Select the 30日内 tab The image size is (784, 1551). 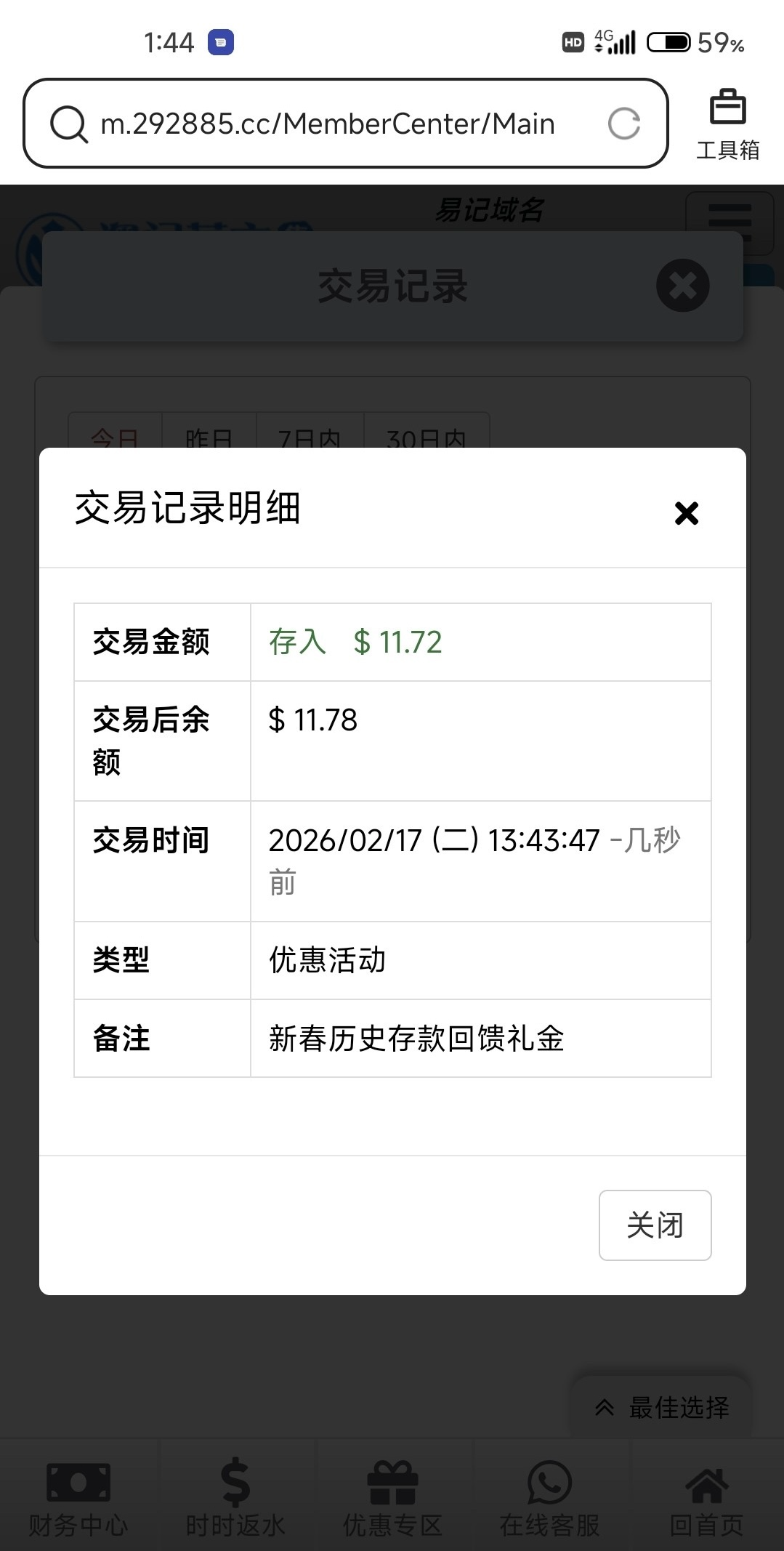click(x=427, y=435)
